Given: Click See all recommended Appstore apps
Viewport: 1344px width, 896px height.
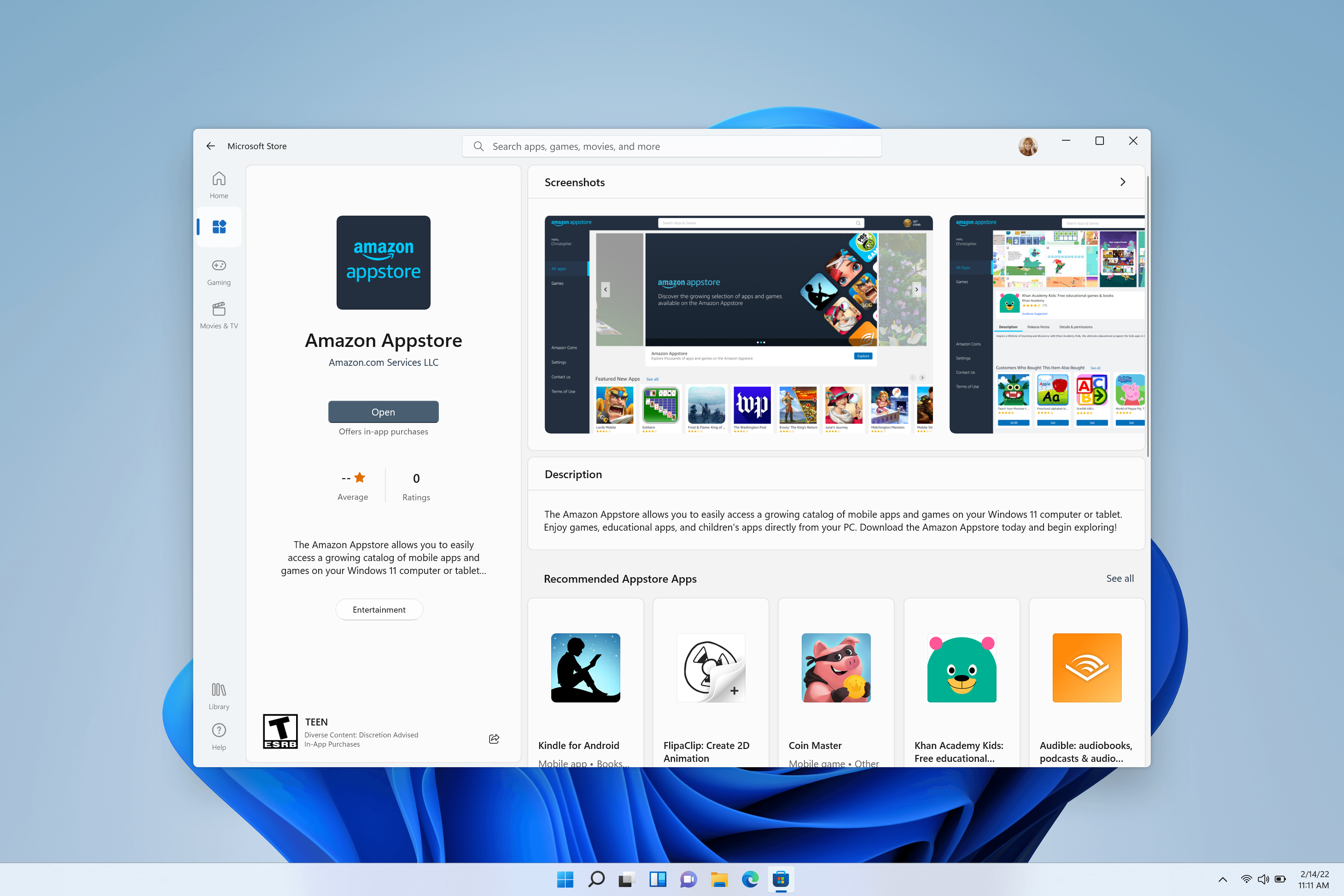Looking at the screenshot, I should (1119, 577).
